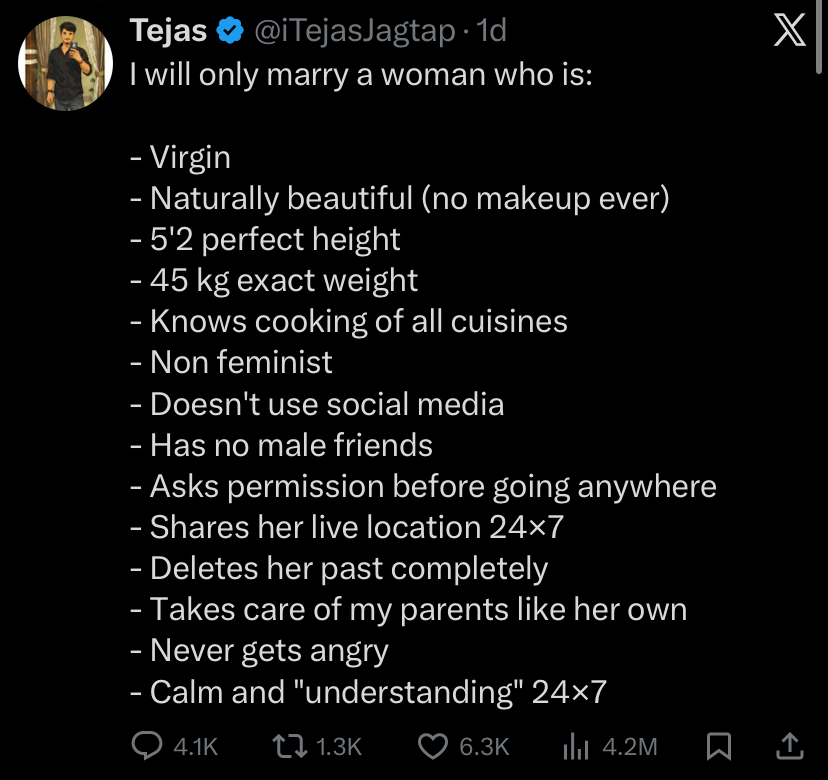Click the 4.1K replies count
The image size is (828, 780).
pos(195,746)
